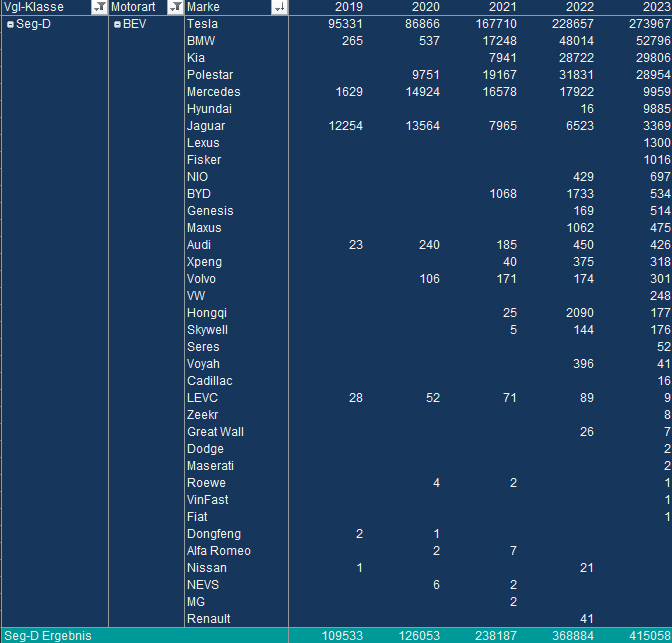The image size is (672, 643).
Task: Select Tesla's 2019 value 95331
Action: click(345, 24)
